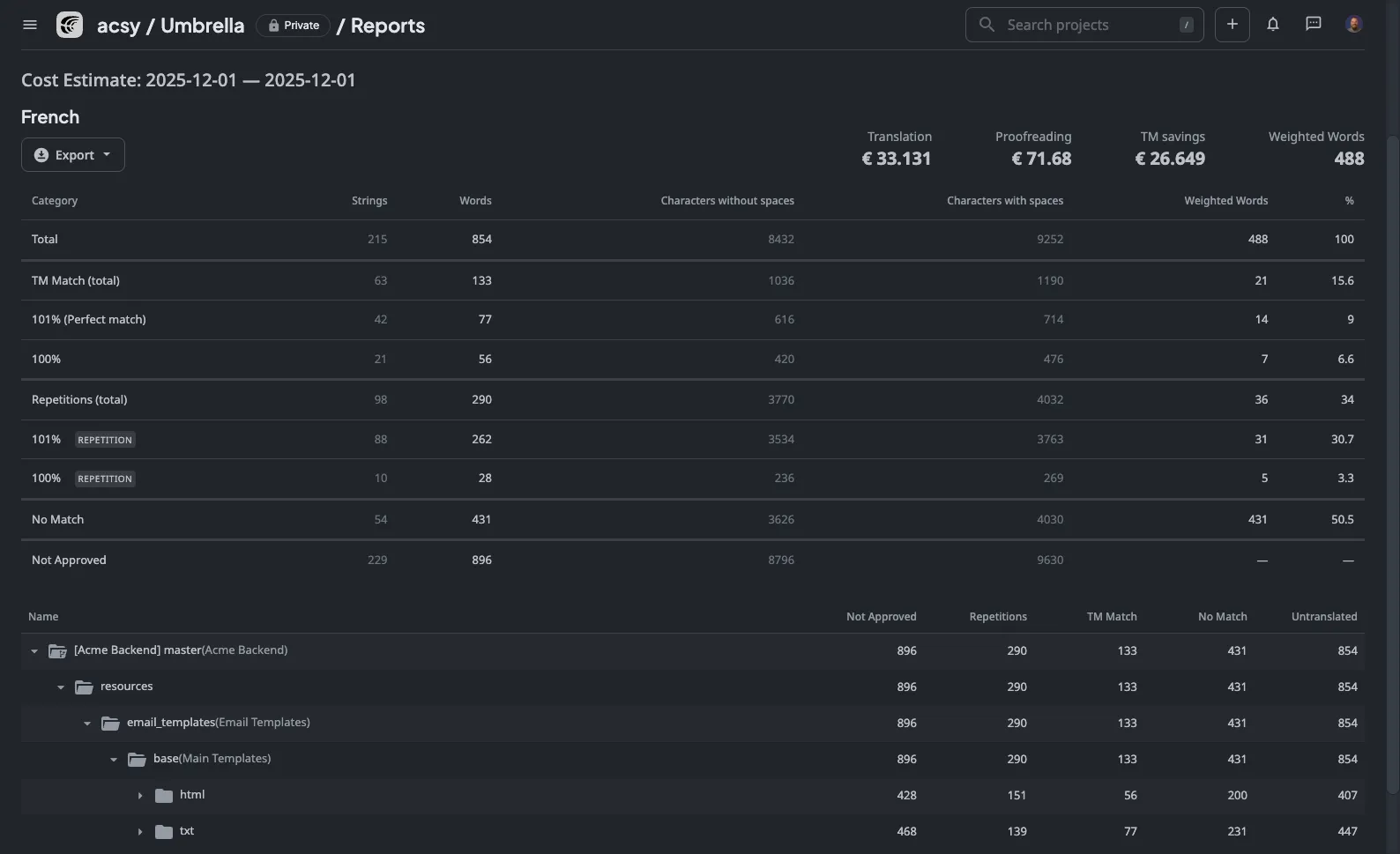Click the page vertical scrollbar
The height and width of the screenshot is (854, 1400).
coord(1393,441)
